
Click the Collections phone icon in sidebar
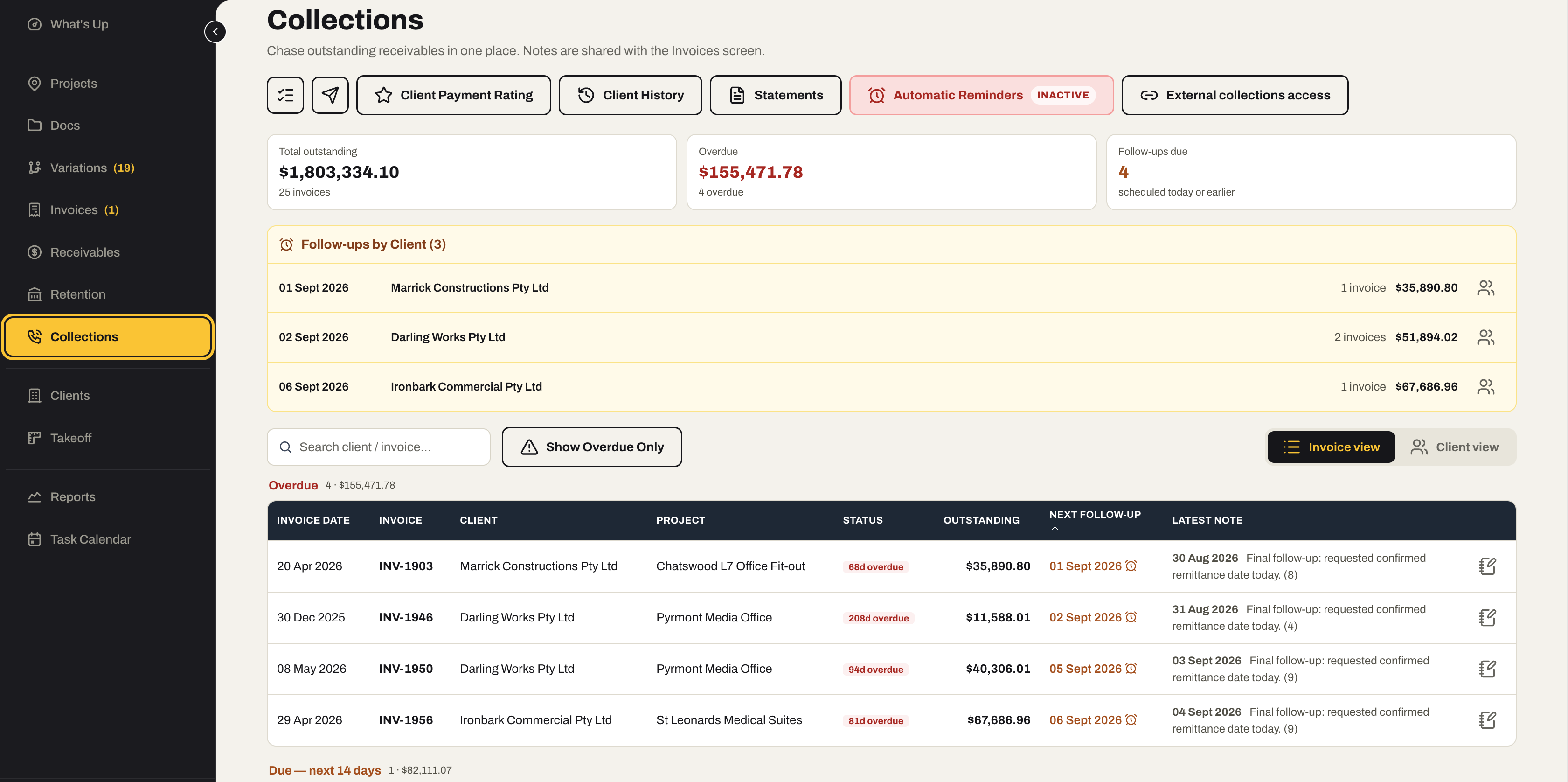coord(35,336)
